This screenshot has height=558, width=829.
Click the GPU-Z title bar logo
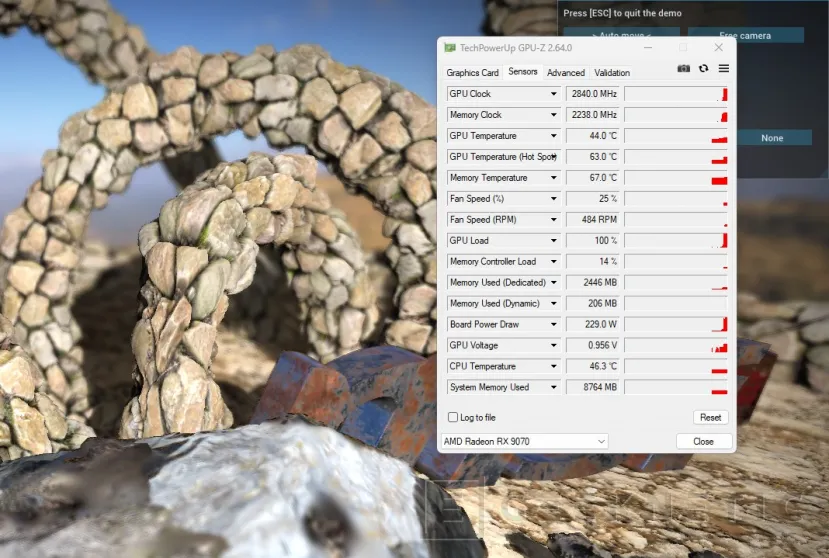450,48
